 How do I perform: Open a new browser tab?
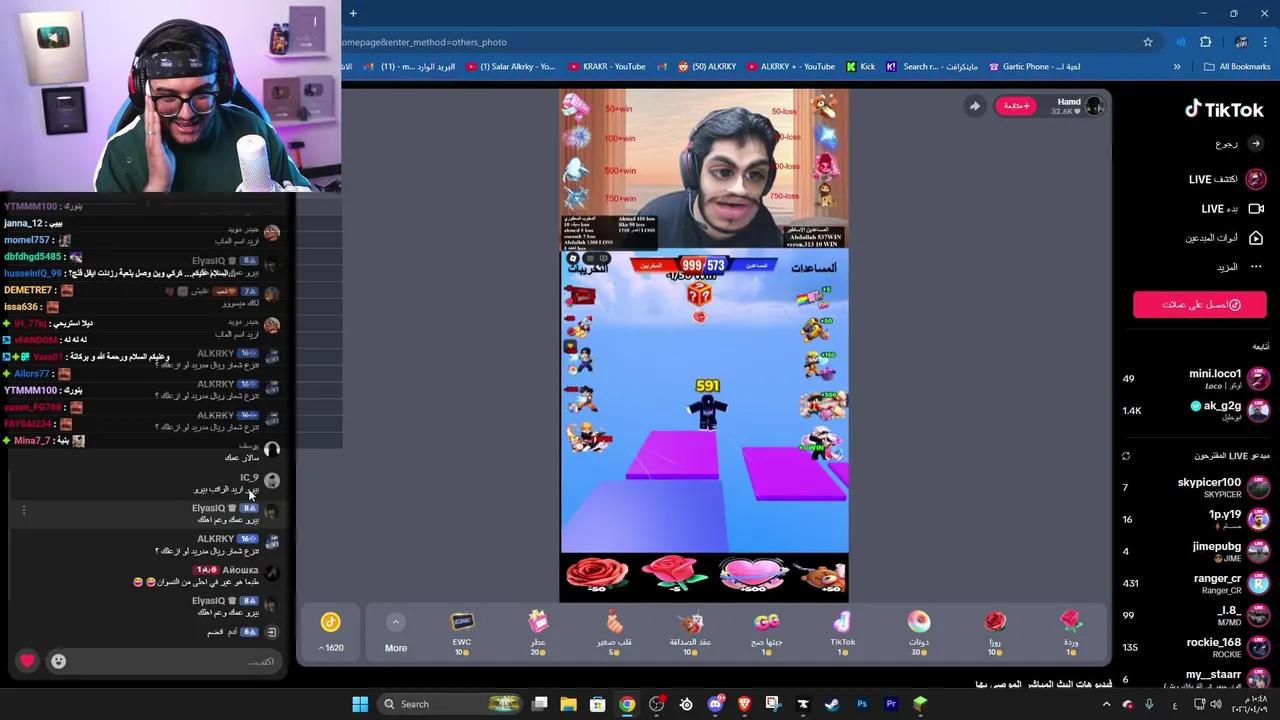(353, 13)
